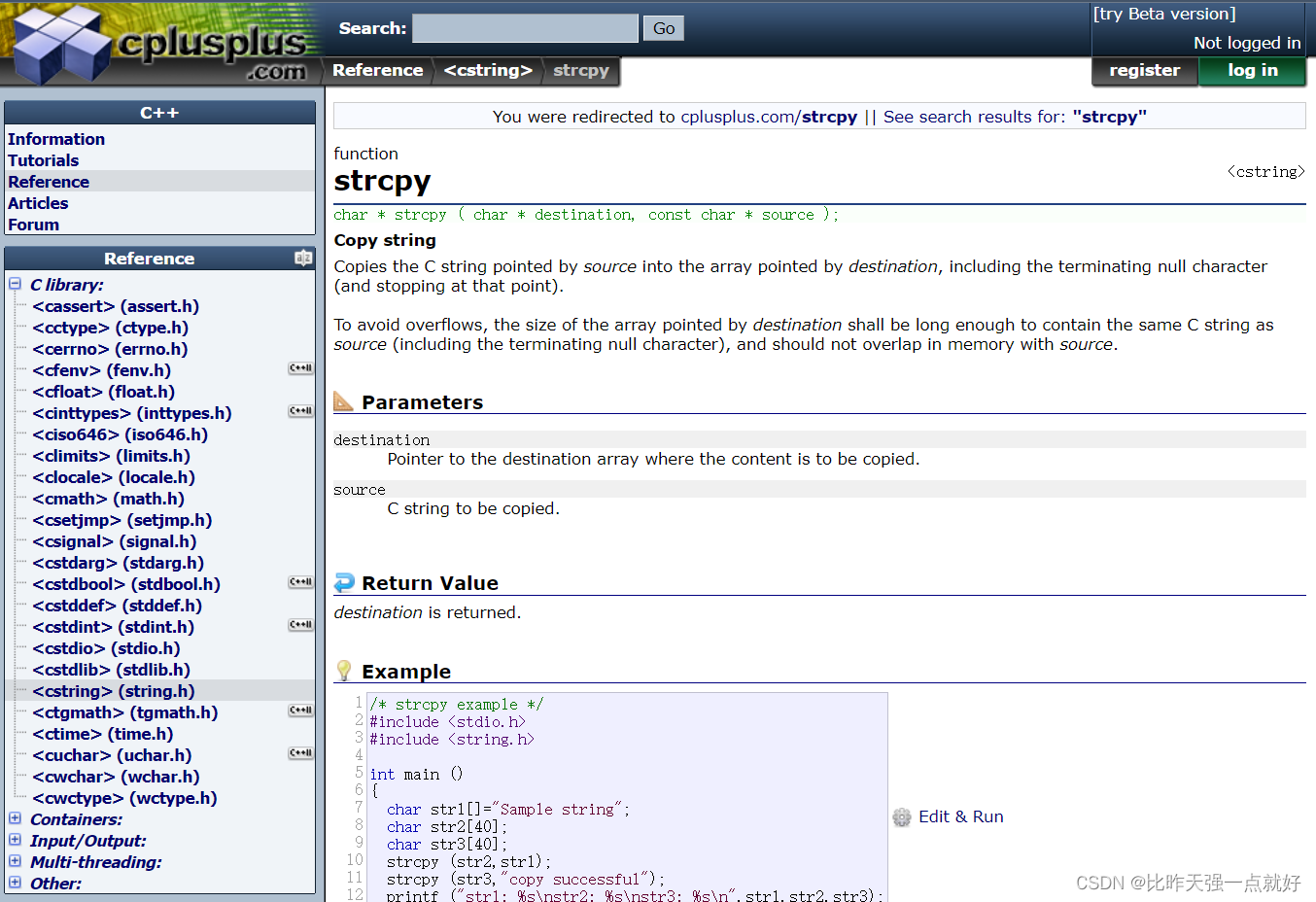Click the C++11 badge next to cfenv
This screenshot has height=902, width=1316.
301,368
